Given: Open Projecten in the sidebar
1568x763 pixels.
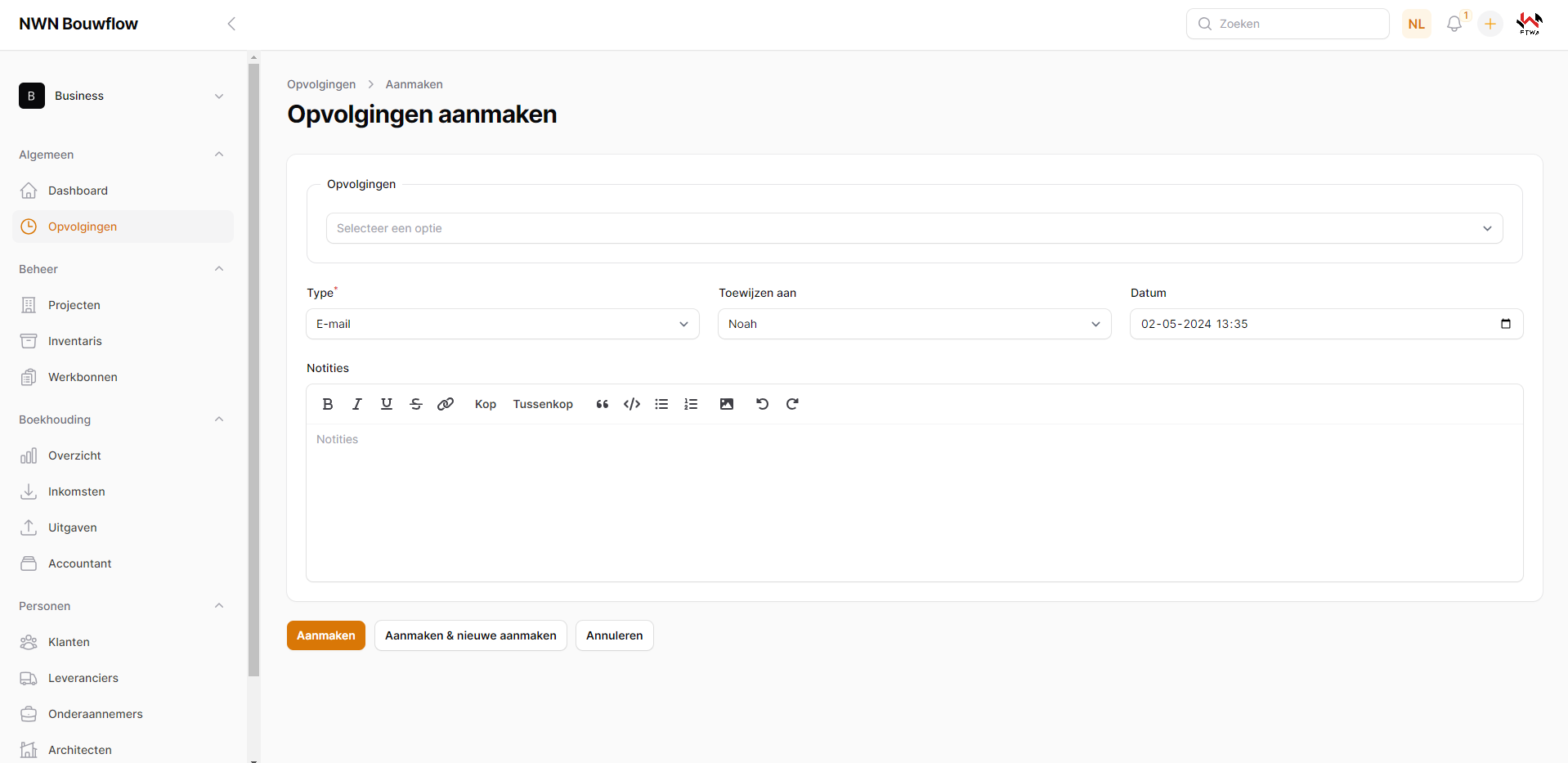Looking at the screenshot, I should pyautogui.click(x=74, y=305).
